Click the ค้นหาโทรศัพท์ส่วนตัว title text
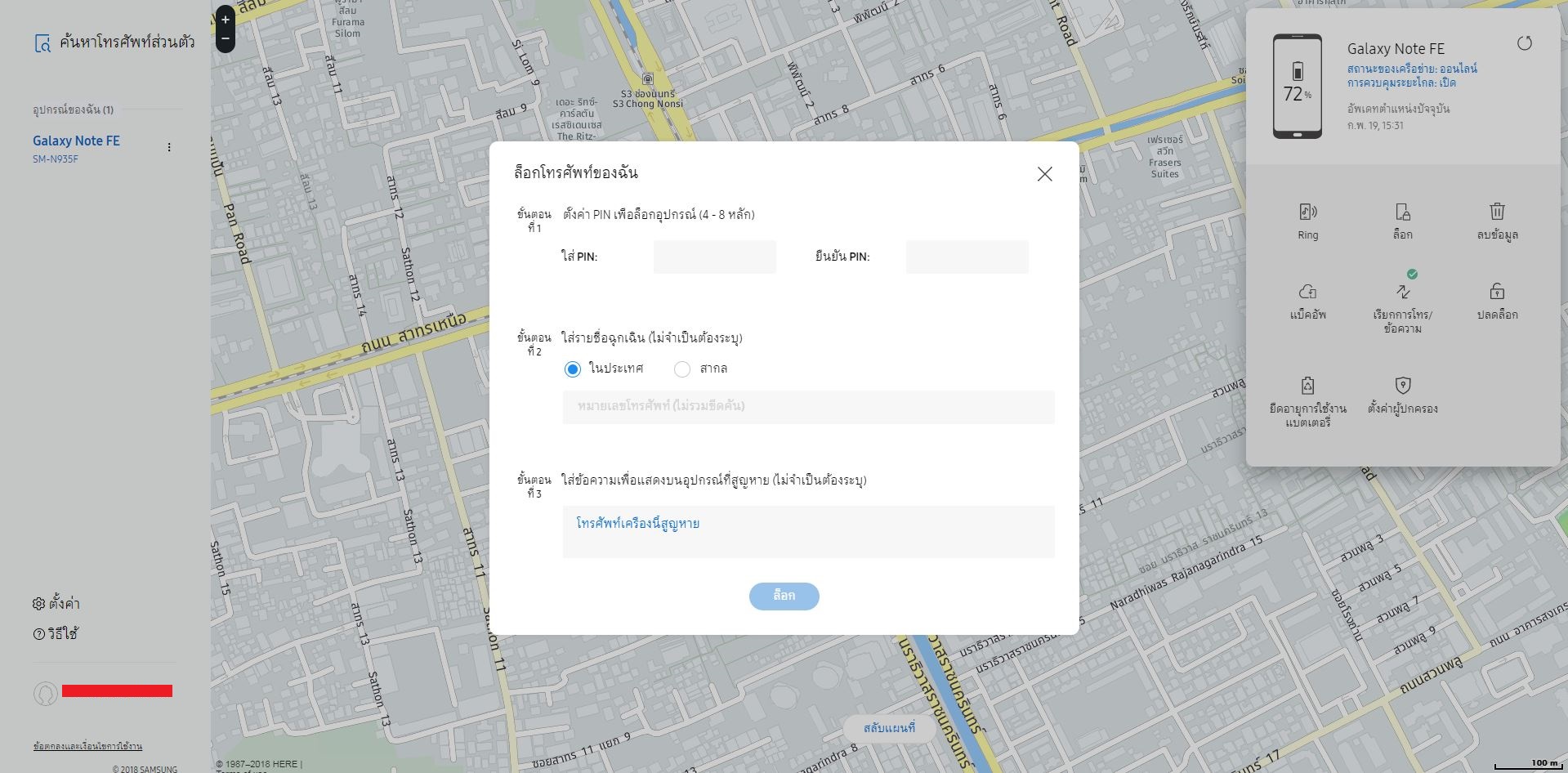The image size is (1568, 773). (x=127, y=42)
